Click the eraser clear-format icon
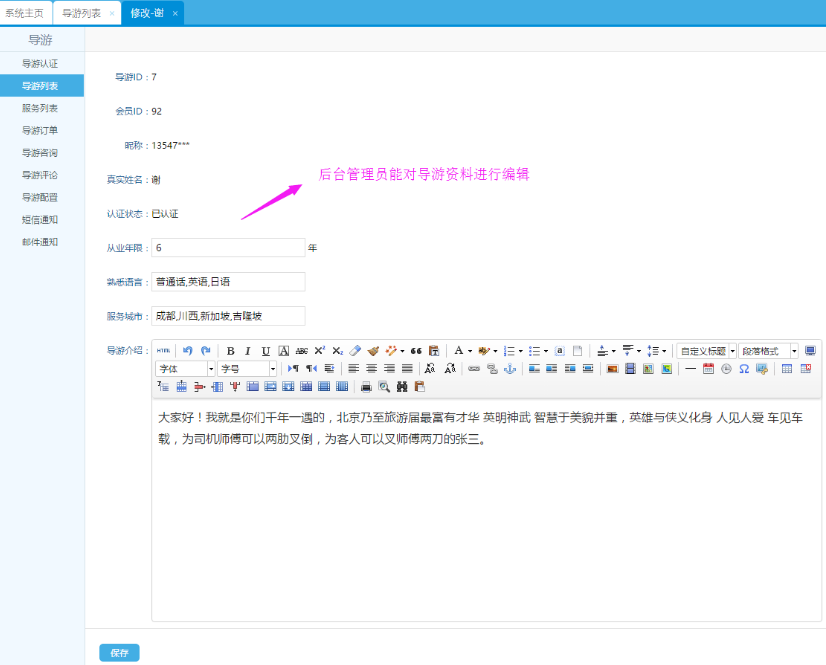Image resolution: width=826 pixels, height=665 pixels. 354,351
